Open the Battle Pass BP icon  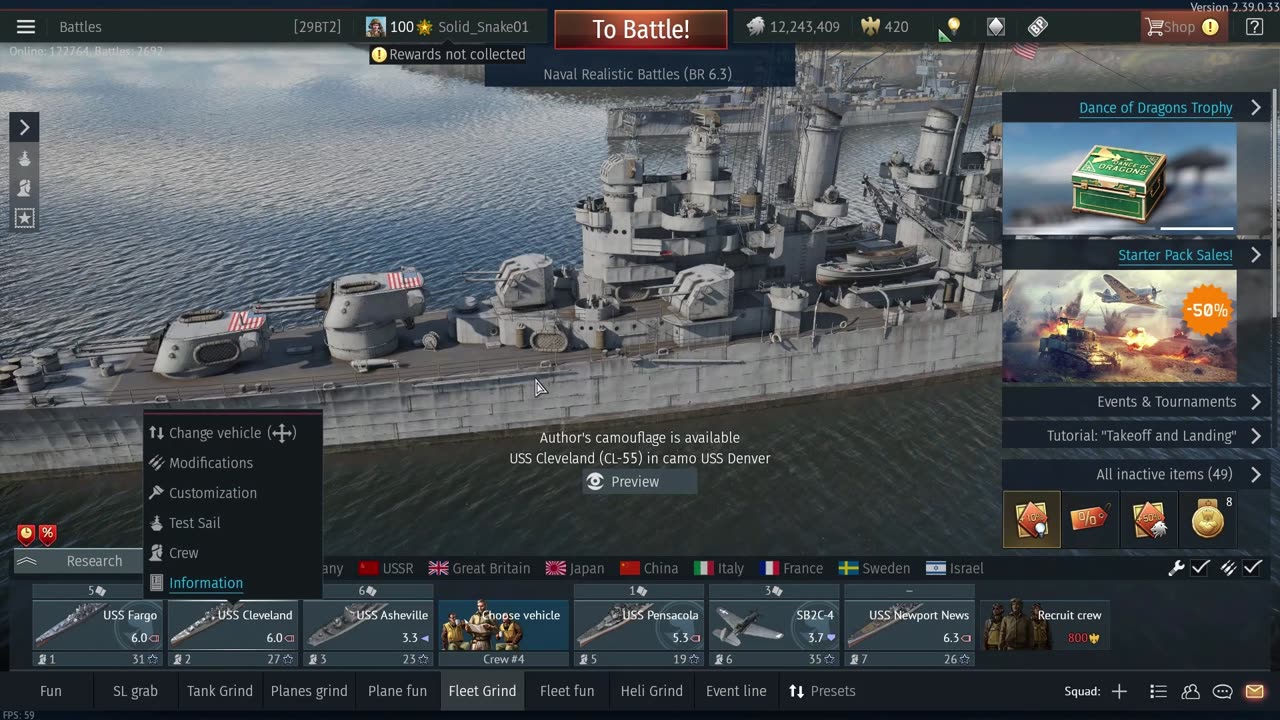point(1038,27)
